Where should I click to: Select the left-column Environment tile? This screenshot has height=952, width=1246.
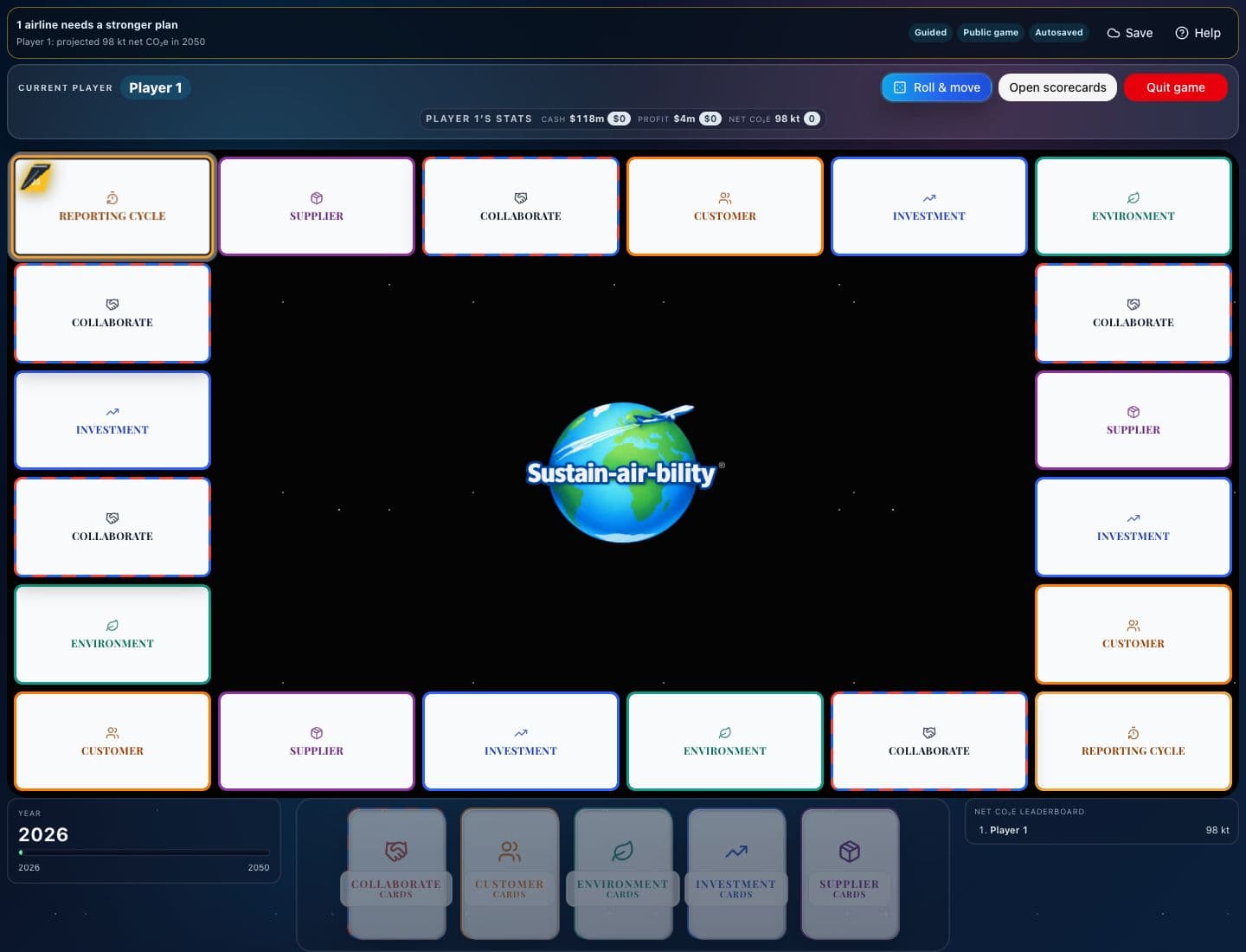point(112,634)
